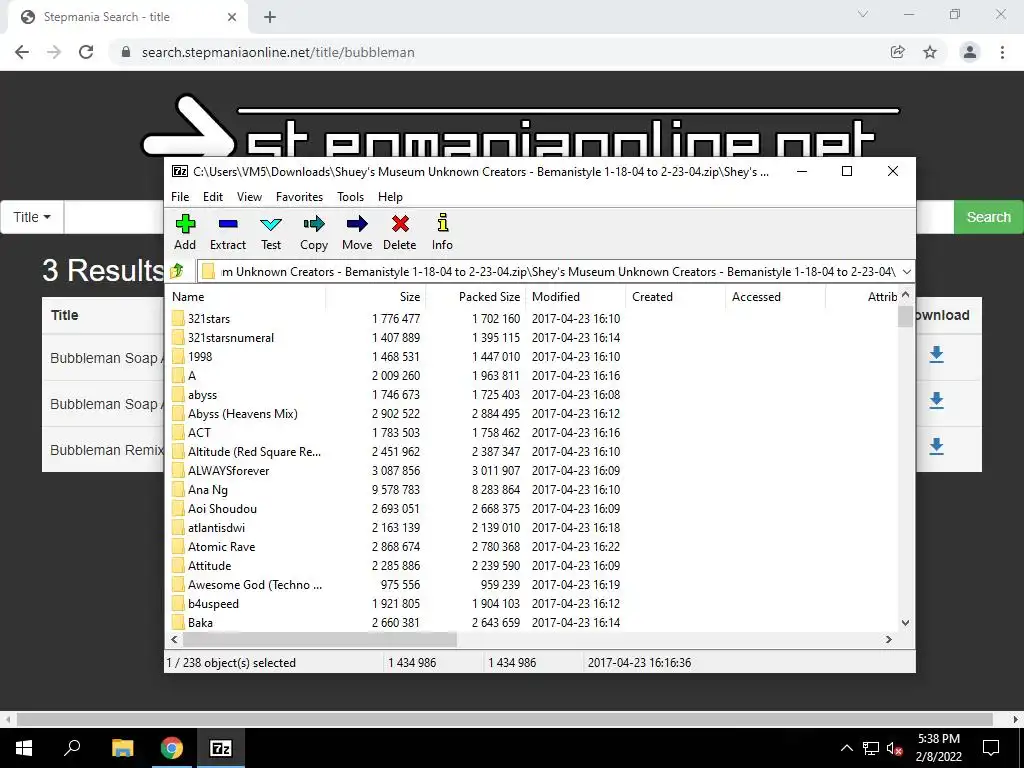Screen dimensions: 1024x768
Task: Select the Aoi Shoudou folder
Action: point(222,509)
